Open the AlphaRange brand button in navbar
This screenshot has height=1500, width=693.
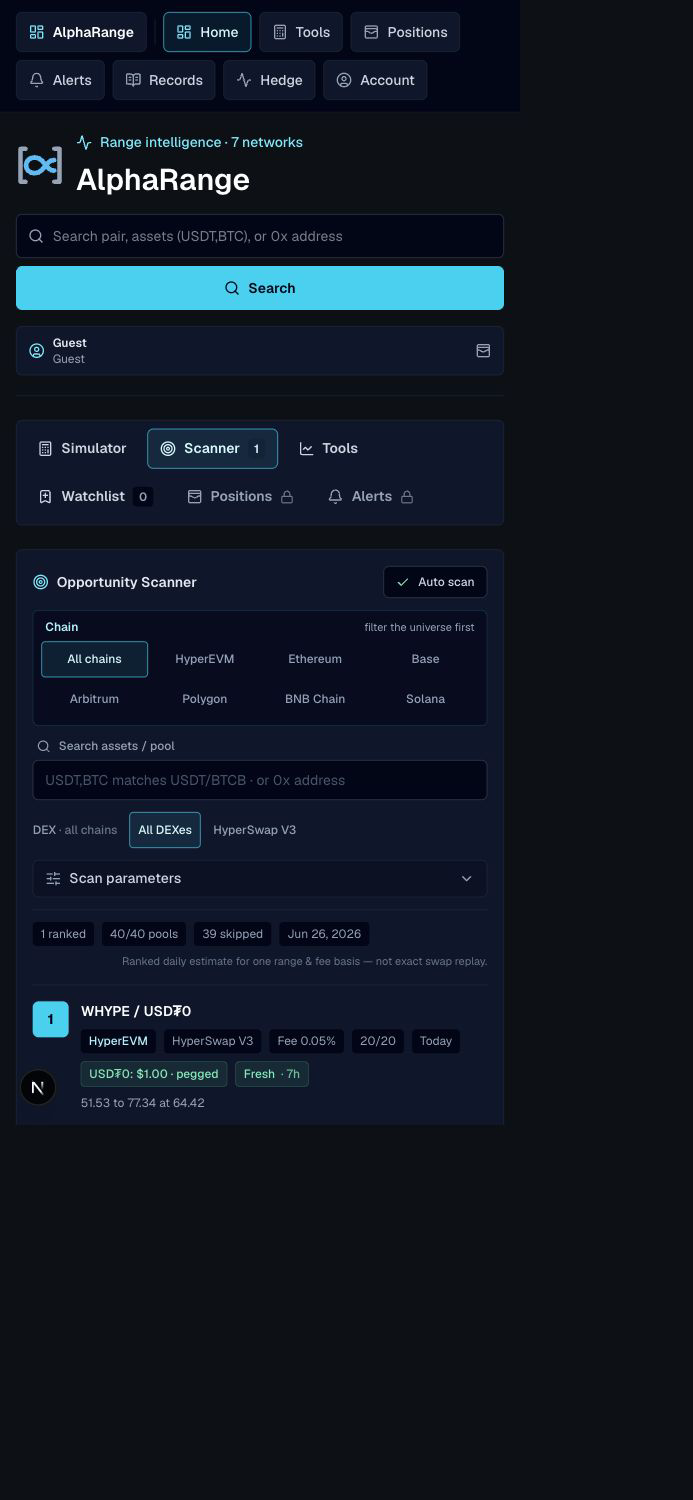[81, 32]
